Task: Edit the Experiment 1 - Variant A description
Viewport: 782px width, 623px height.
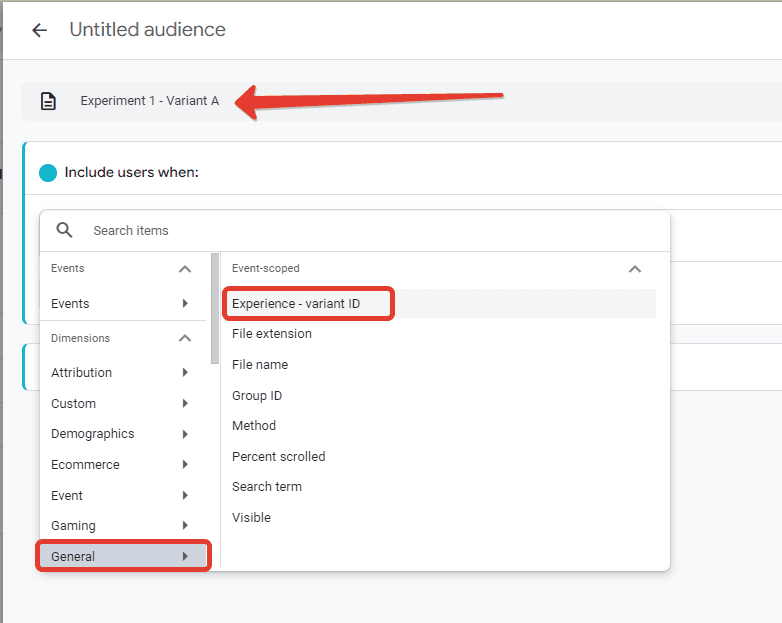Action: tap(150, 101)
